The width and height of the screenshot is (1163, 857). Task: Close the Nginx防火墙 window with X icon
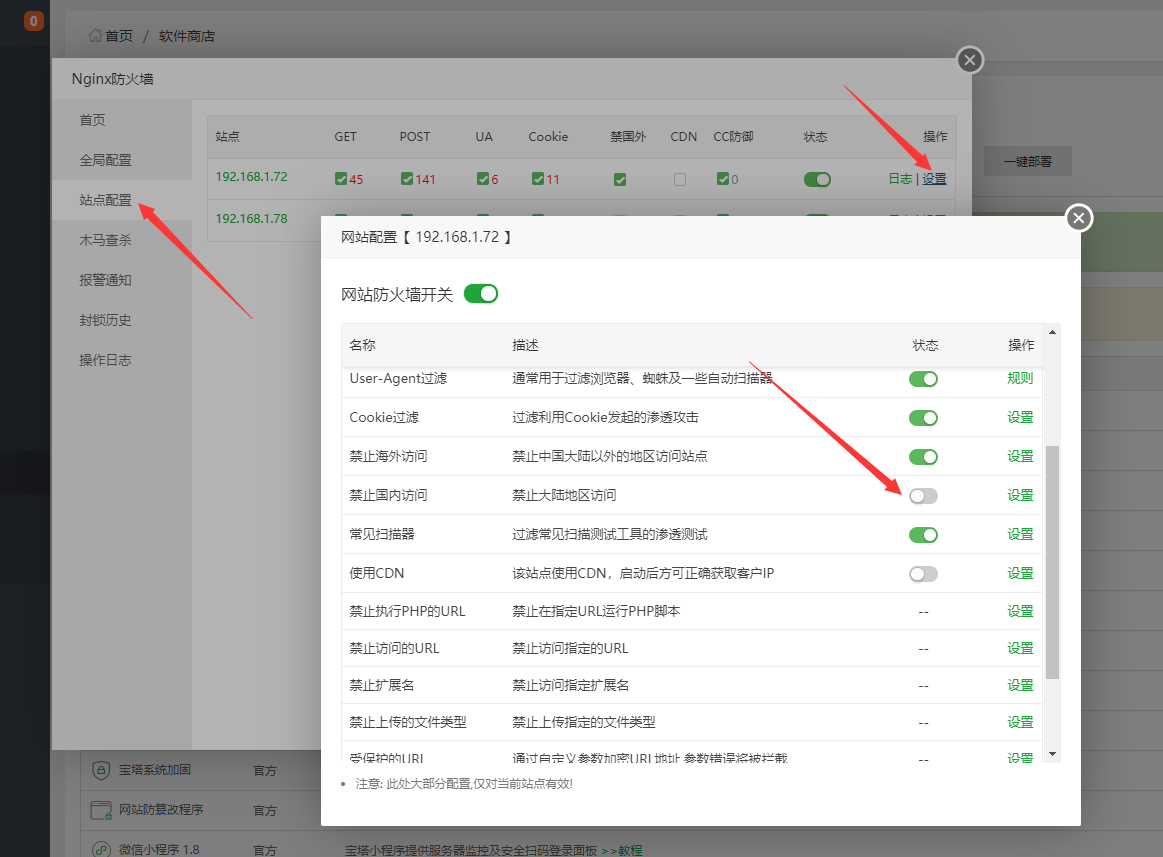tap(969, 61)
